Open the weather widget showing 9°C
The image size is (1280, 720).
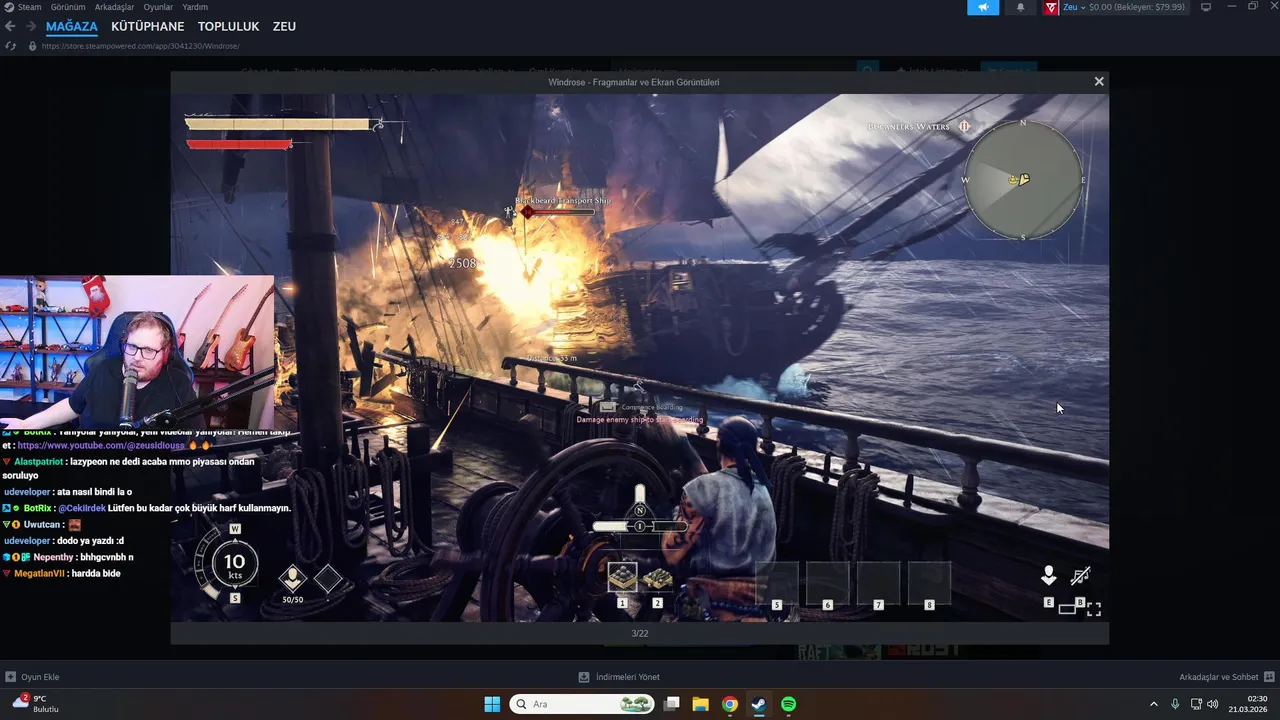(x=36, y=703)
